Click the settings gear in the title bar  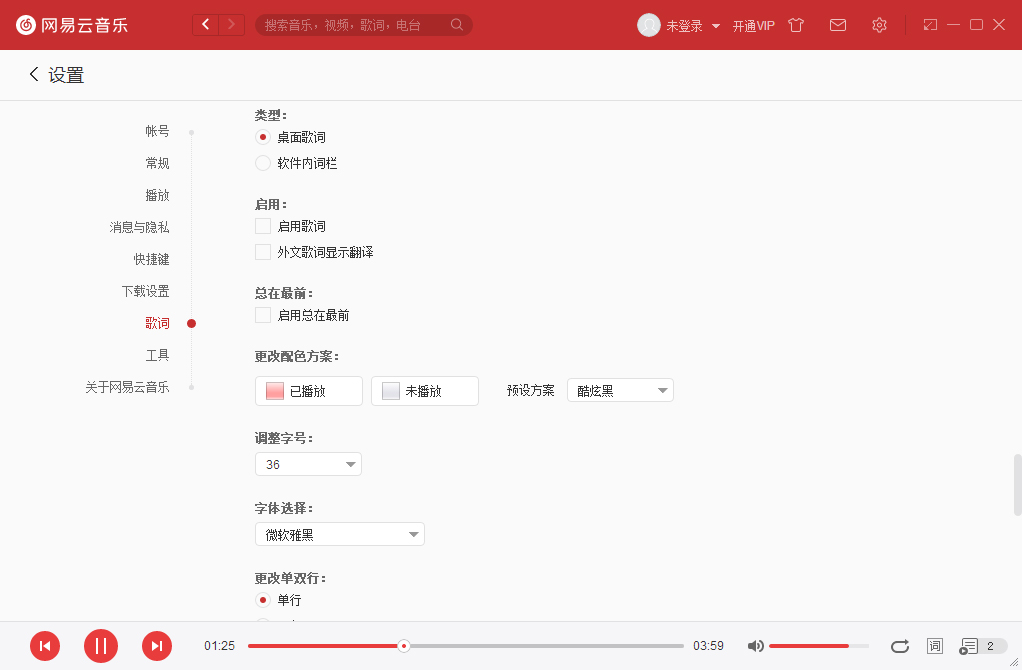click(879, 24)
